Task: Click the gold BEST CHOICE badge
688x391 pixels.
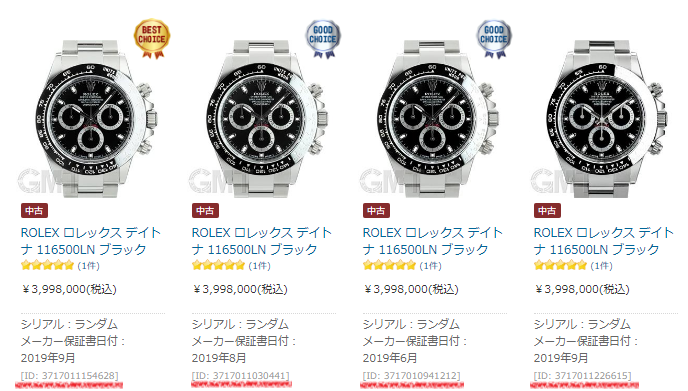Action: click(x=152, y=39)
